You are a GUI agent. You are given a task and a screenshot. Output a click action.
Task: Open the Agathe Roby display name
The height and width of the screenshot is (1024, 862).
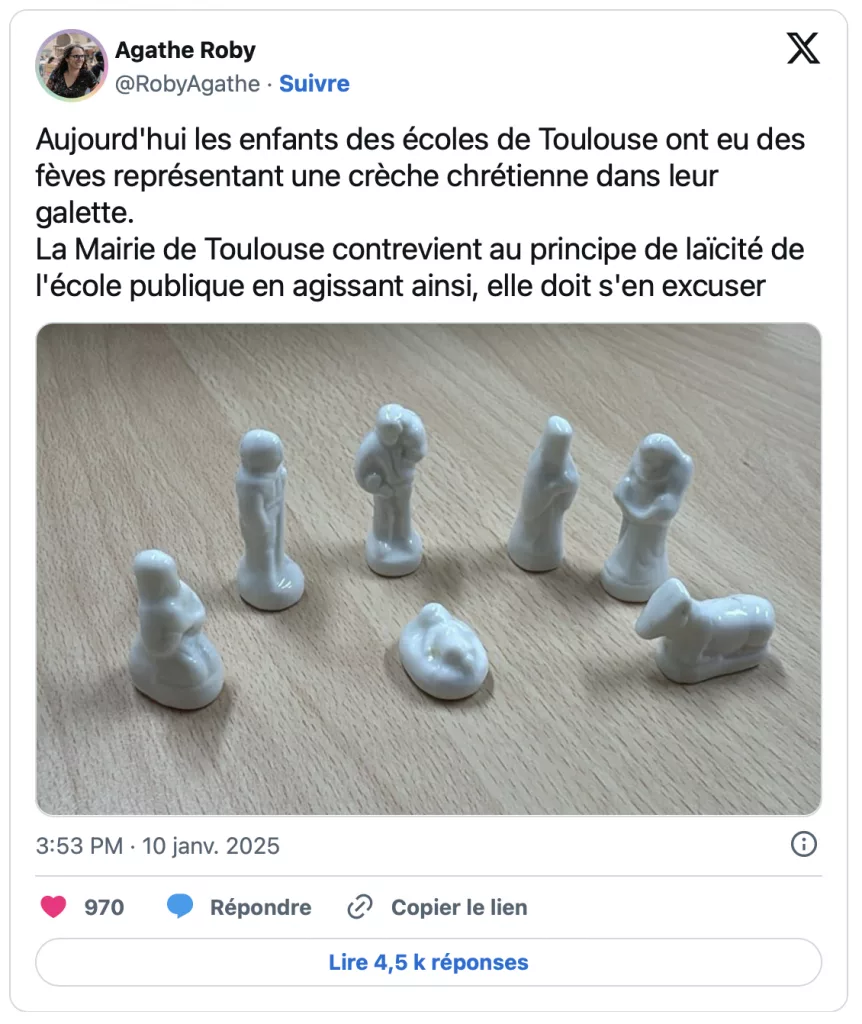185,50
